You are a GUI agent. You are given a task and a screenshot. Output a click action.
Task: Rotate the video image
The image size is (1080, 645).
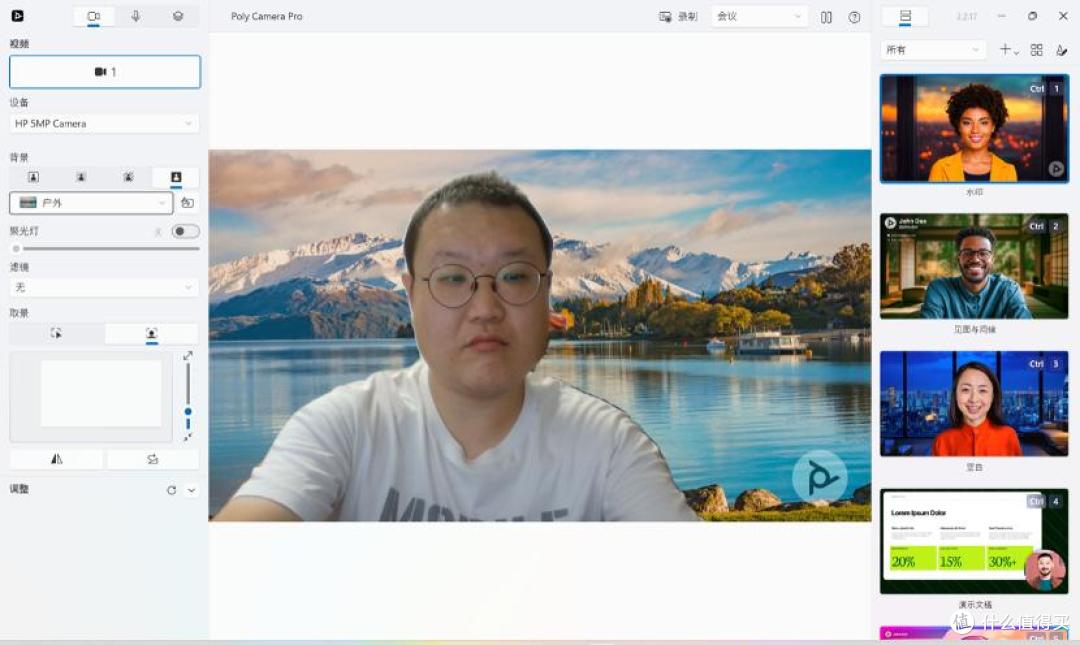[x=152, y=459]
